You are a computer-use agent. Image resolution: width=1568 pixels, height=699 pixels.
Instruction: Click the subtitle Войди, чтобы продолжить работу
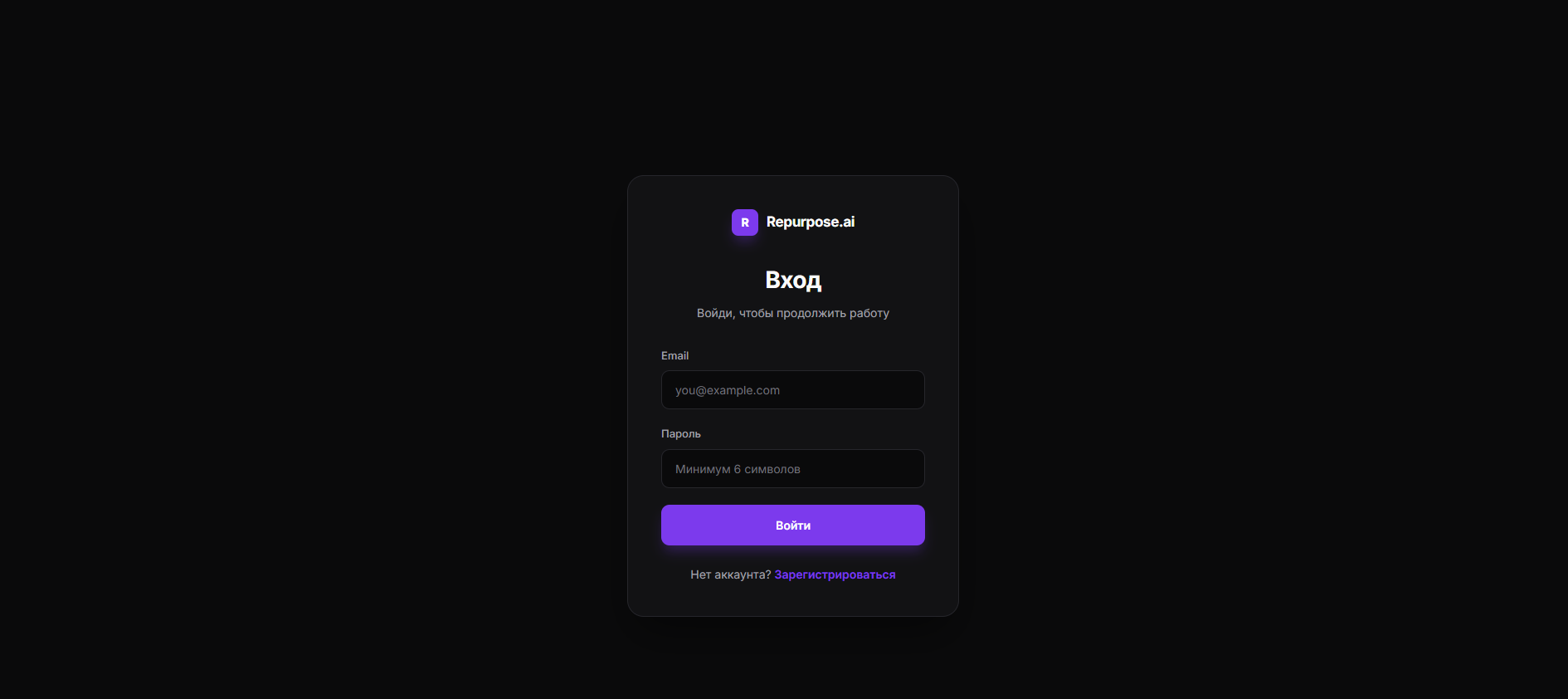click(793, 313)
